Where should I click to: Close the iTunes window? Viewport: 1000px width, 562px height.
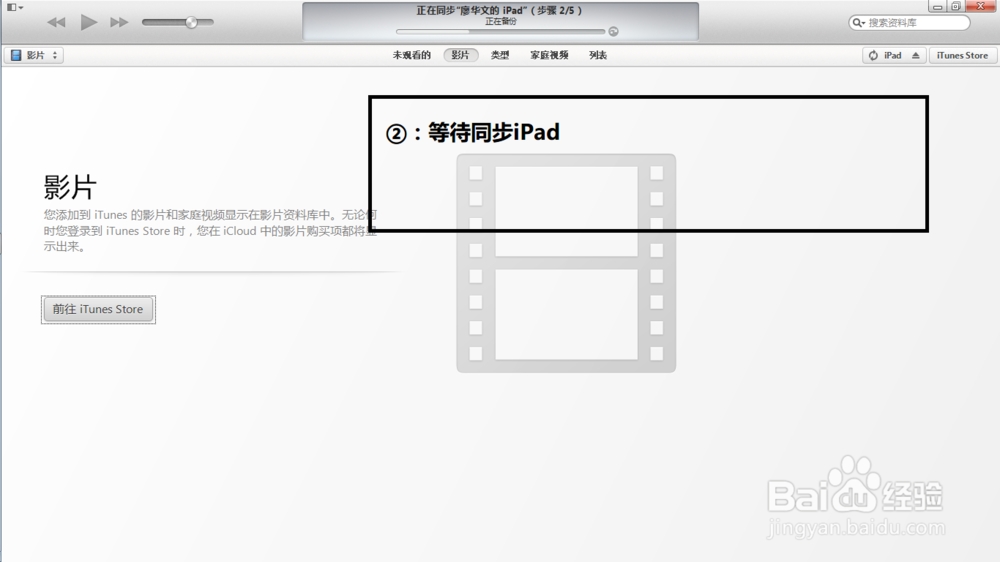click(982, 6)
